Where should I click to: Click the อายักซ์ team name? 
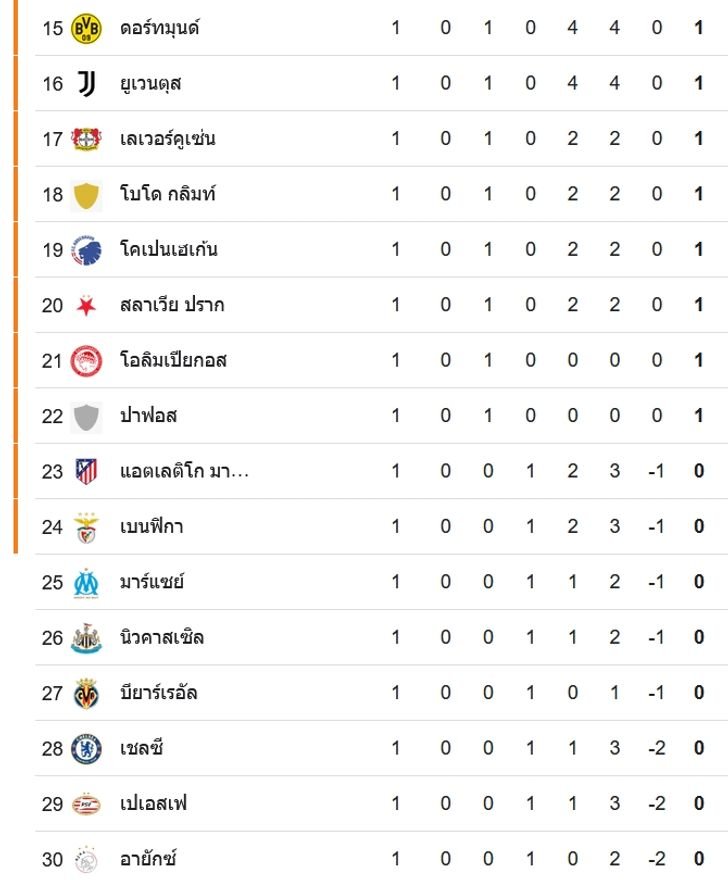click(x=148, y=859)
